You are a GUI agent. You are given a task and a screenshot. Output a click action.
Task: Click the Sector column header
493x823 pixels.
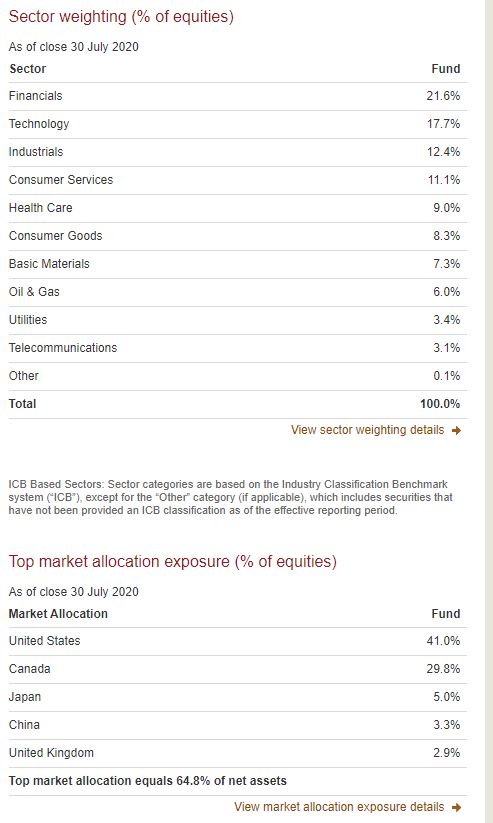(28, 69)
